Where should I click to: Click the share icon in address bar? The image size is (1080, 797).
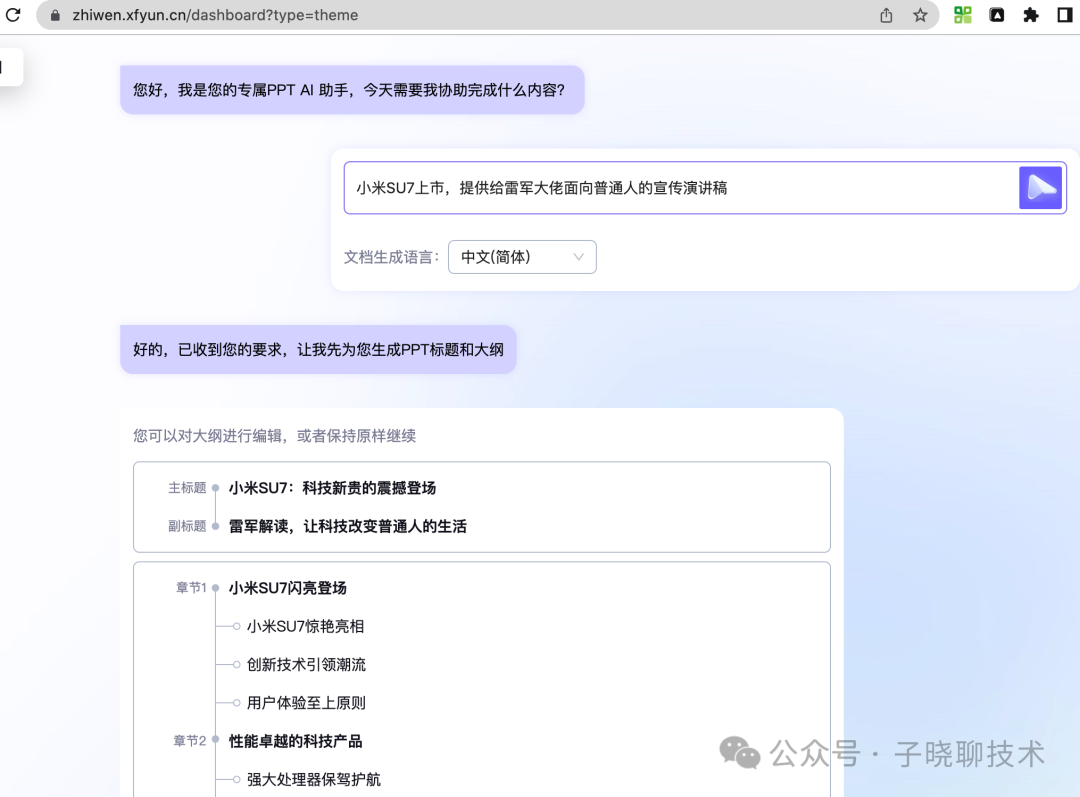(886, 15)
